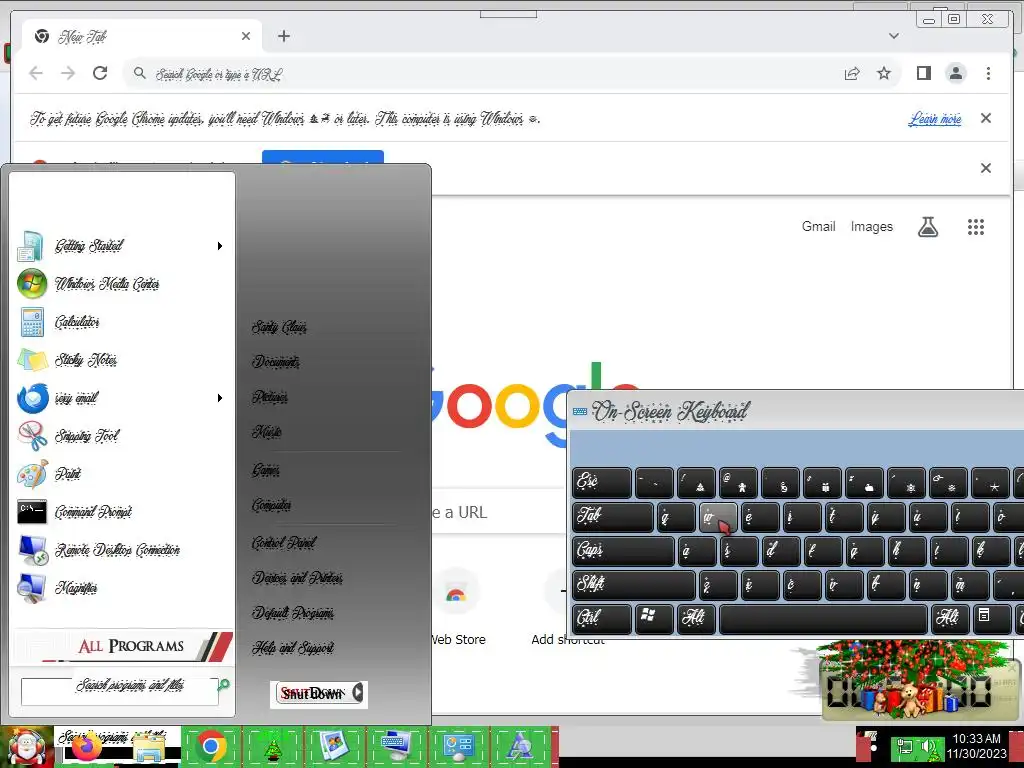This screenshot has width=1024, height=768.
Task: Open Remote Desktop Connection
Action: coord(121,549)
